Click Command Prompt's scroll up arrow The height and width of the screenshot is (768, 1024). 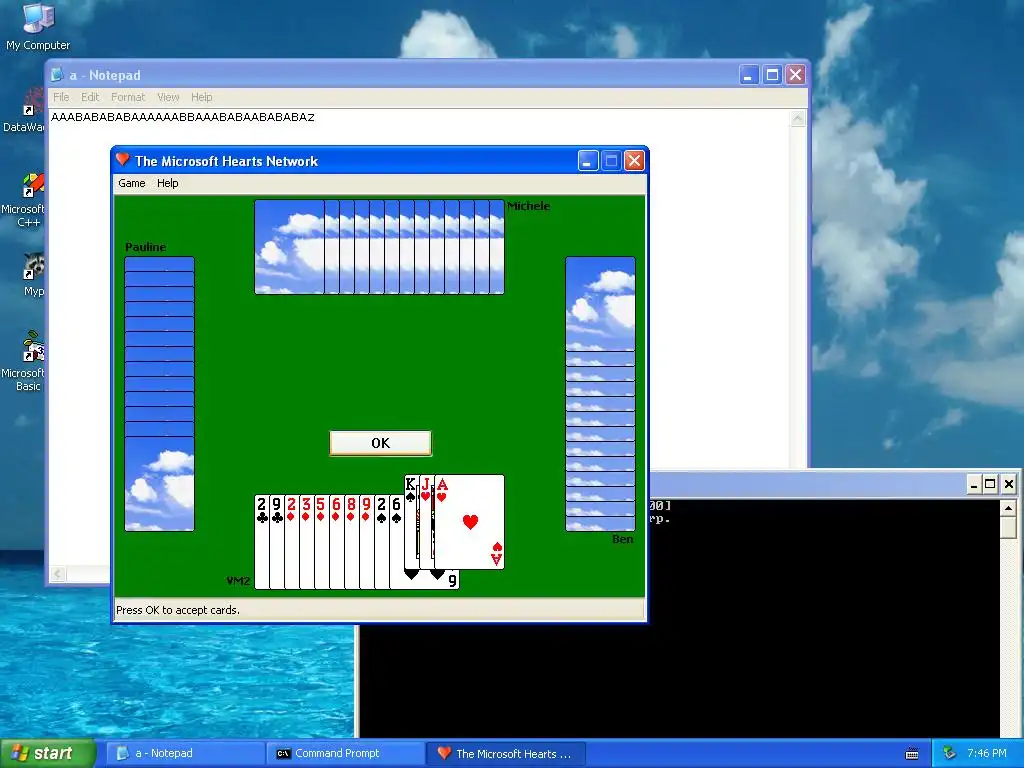[x=1008, y=507]
